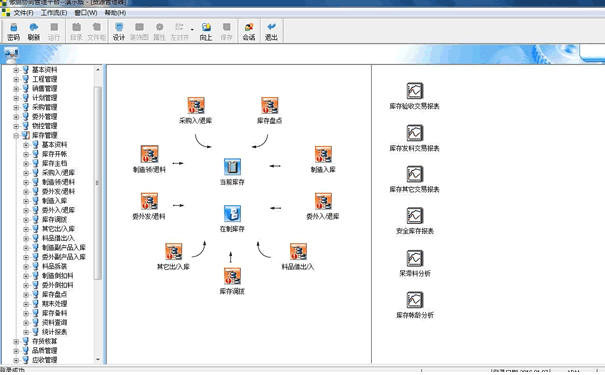The width and height of the screenshot is (605, 375).
Task: Click the 刷新 refresh toolbar icon
Action: tap(34, 31)
